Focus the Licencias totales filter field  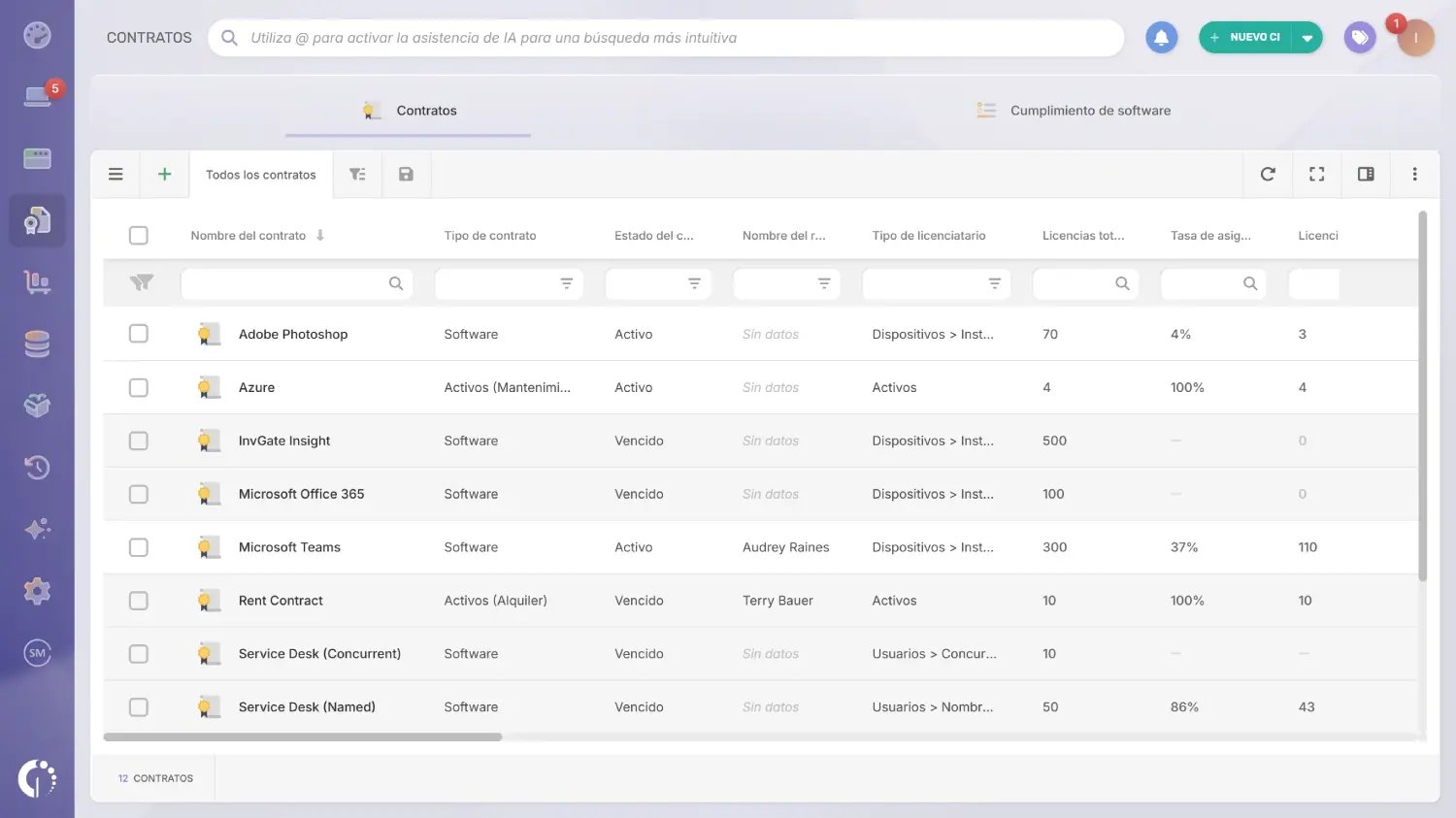point(1085,283)
